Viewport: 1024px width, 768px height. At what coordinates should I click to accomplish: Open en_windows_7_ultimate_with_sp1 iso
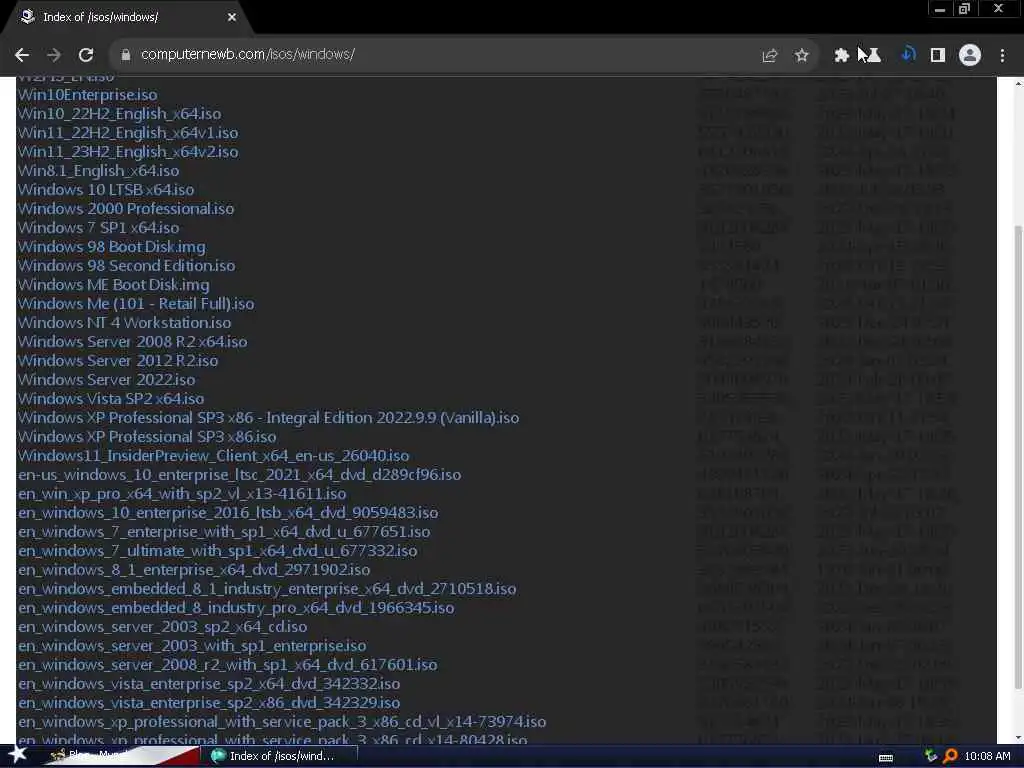pyautogui.click(x=217, y=551)
